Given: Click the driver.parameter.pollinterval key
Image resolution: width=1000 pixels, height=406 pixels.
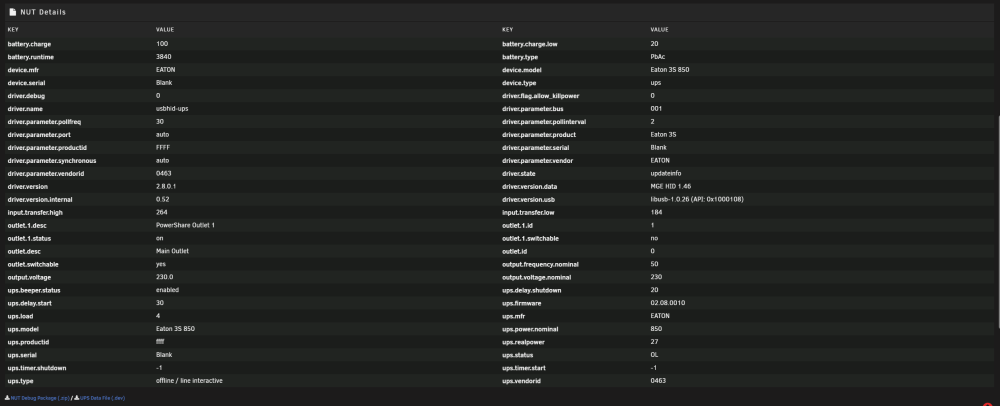Looking at the screenshot, I should point(544,122).
